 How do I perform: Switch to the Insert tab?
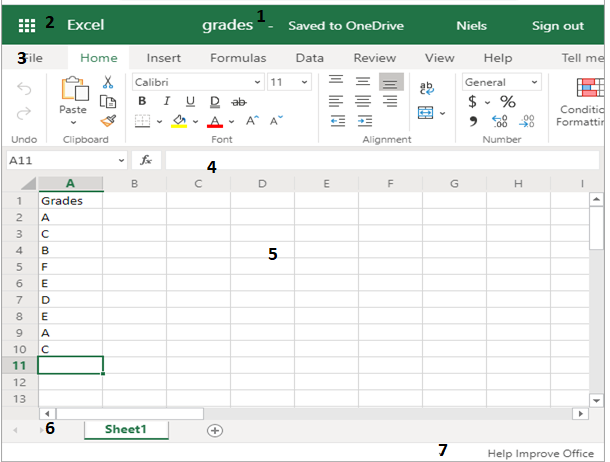[164, 59]
